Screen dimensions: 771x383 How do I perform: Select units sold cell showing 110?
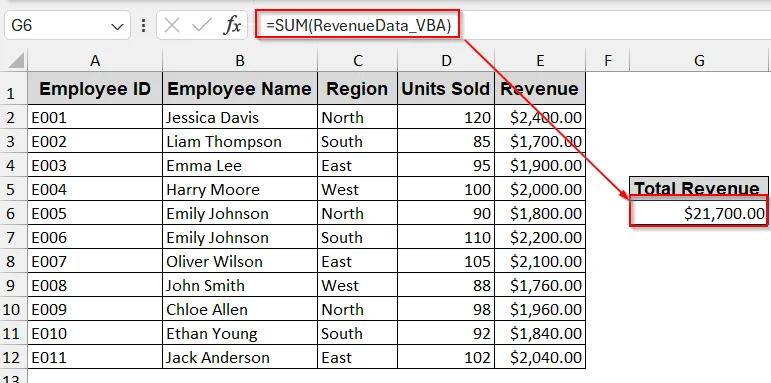(446, 237)
